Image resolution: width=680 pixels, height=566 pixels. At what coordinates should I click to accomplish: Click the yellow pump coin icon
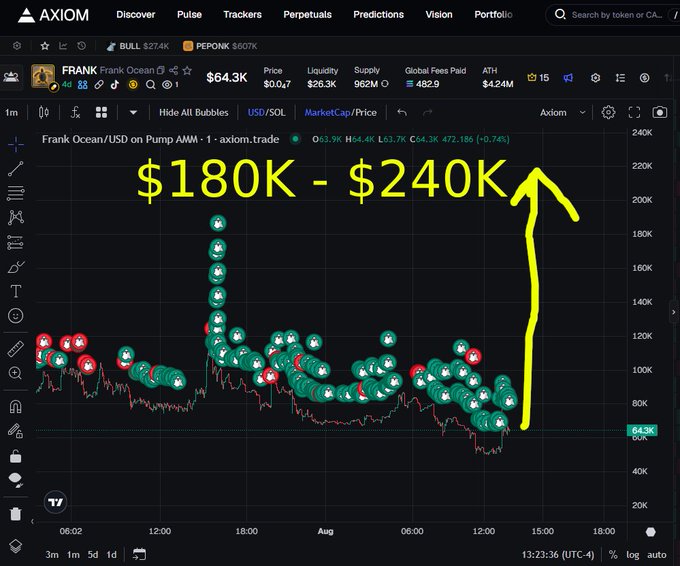pos(133,85)
